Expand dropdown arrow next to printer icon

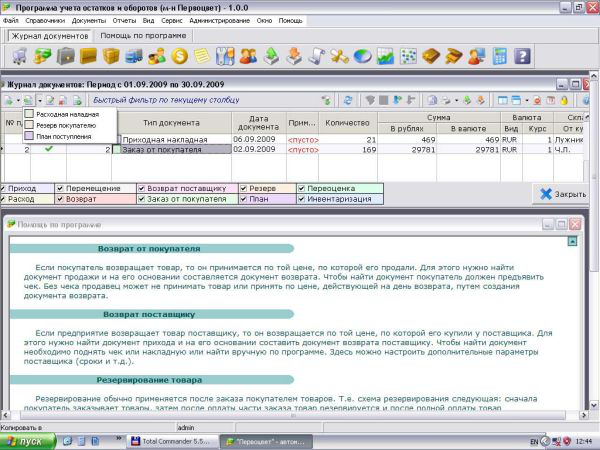(457, 100)
